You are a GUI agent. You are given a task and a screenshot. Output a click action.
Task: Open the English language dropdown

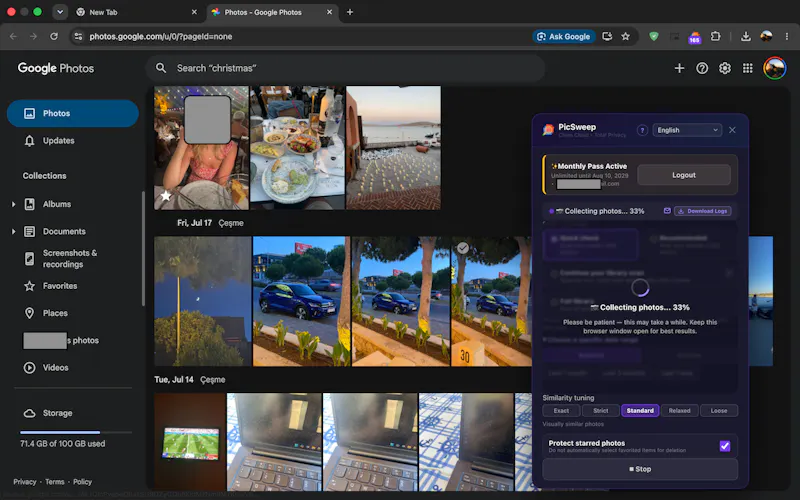[687, 130]
